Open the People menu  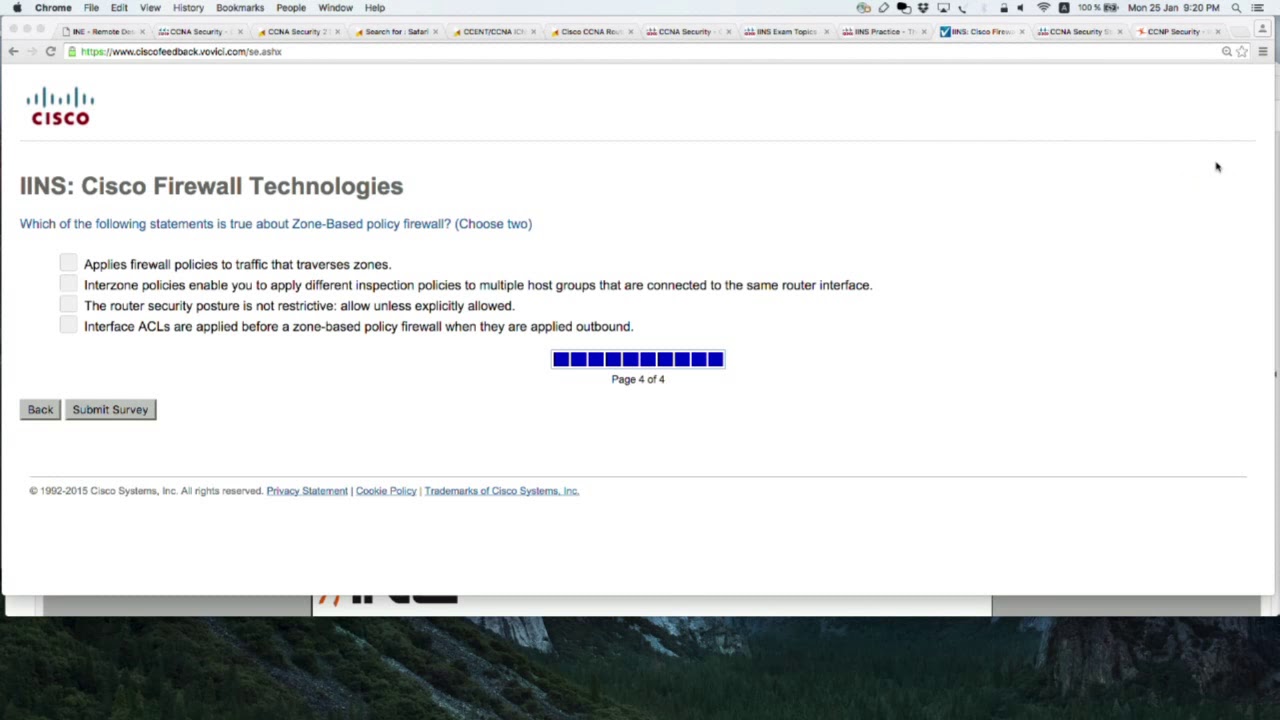pyautogui.click(x=291, y=8)
